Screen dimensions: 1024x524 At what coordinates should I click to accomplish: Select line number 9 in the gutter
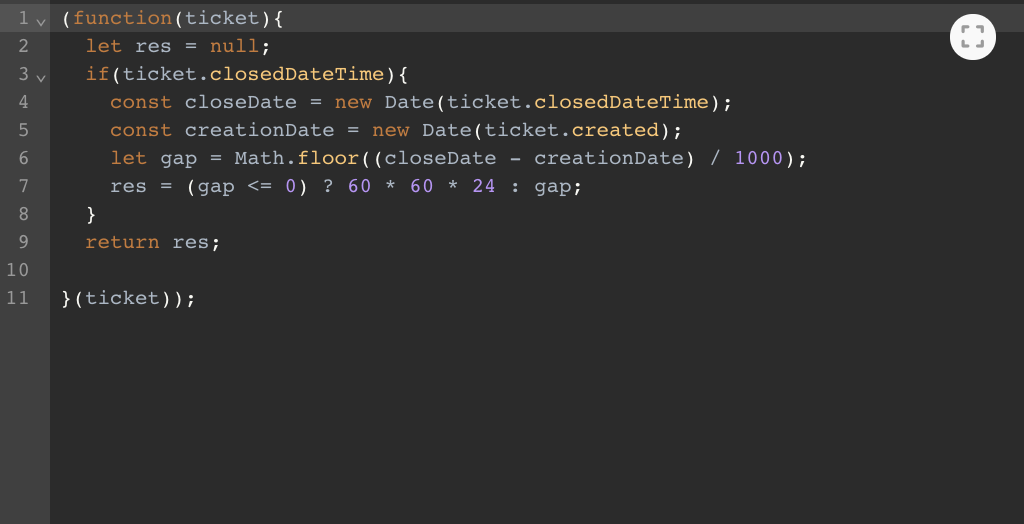click(x=24, y=242)
